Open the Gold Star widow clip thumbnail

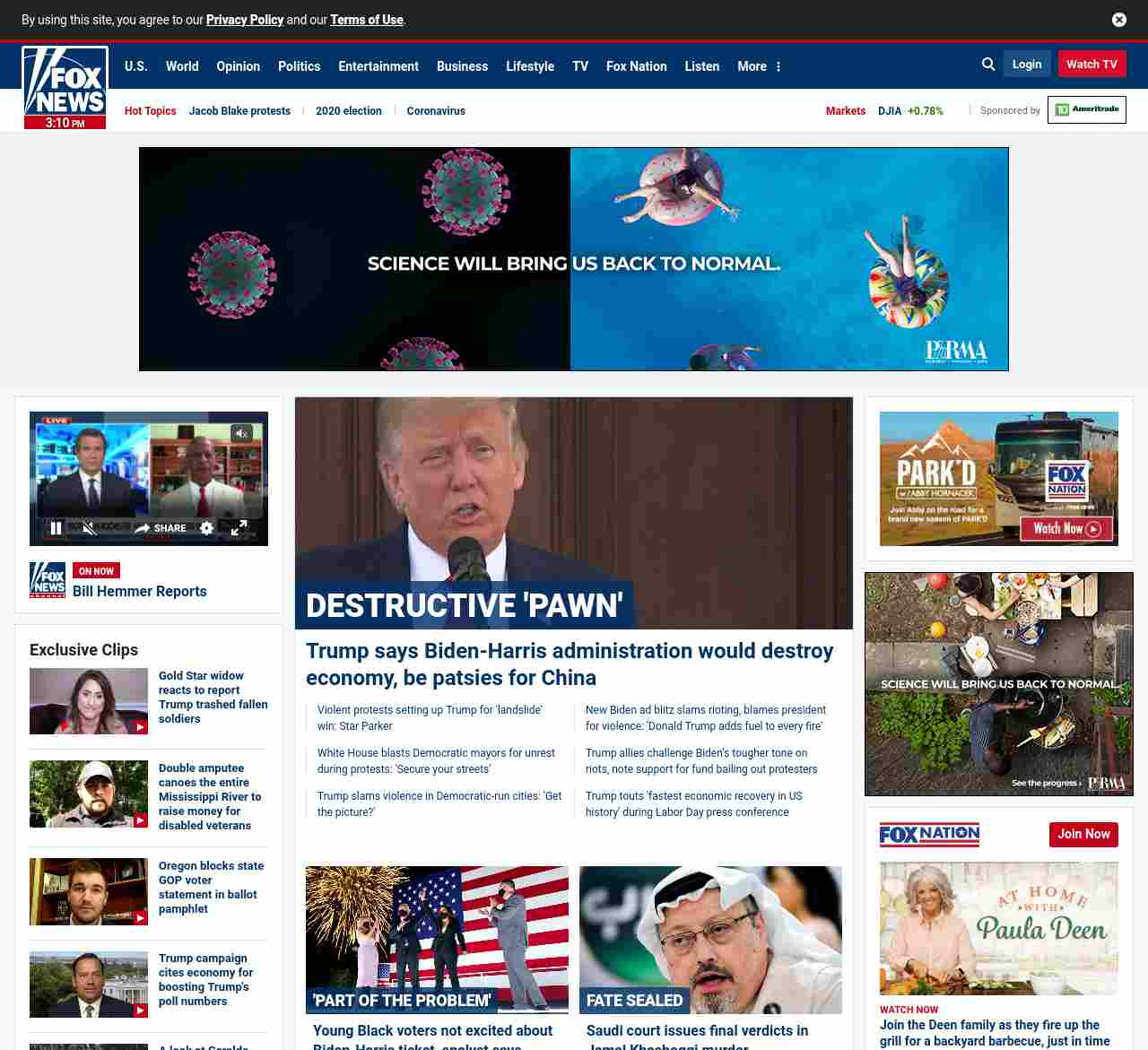click(x=89, y=701)
